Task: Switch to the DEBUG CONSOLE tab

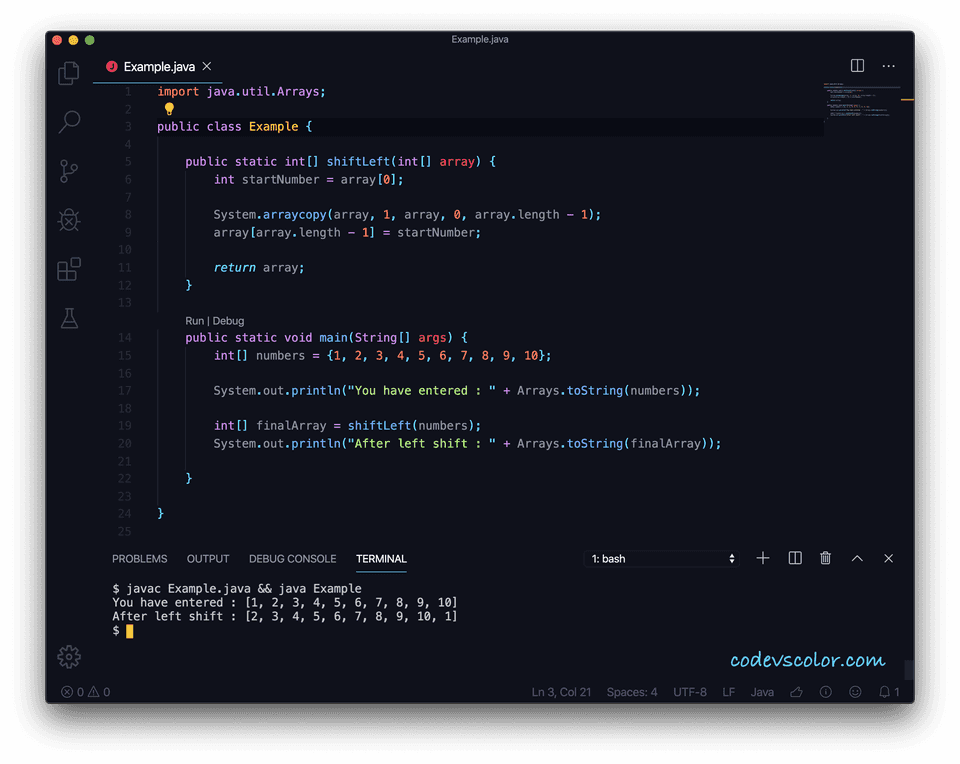Action: pyautogui.click(x=292, y=559)
